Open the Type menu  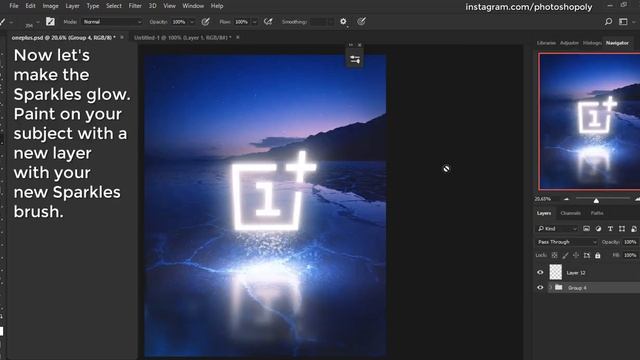tap(93, 6)
